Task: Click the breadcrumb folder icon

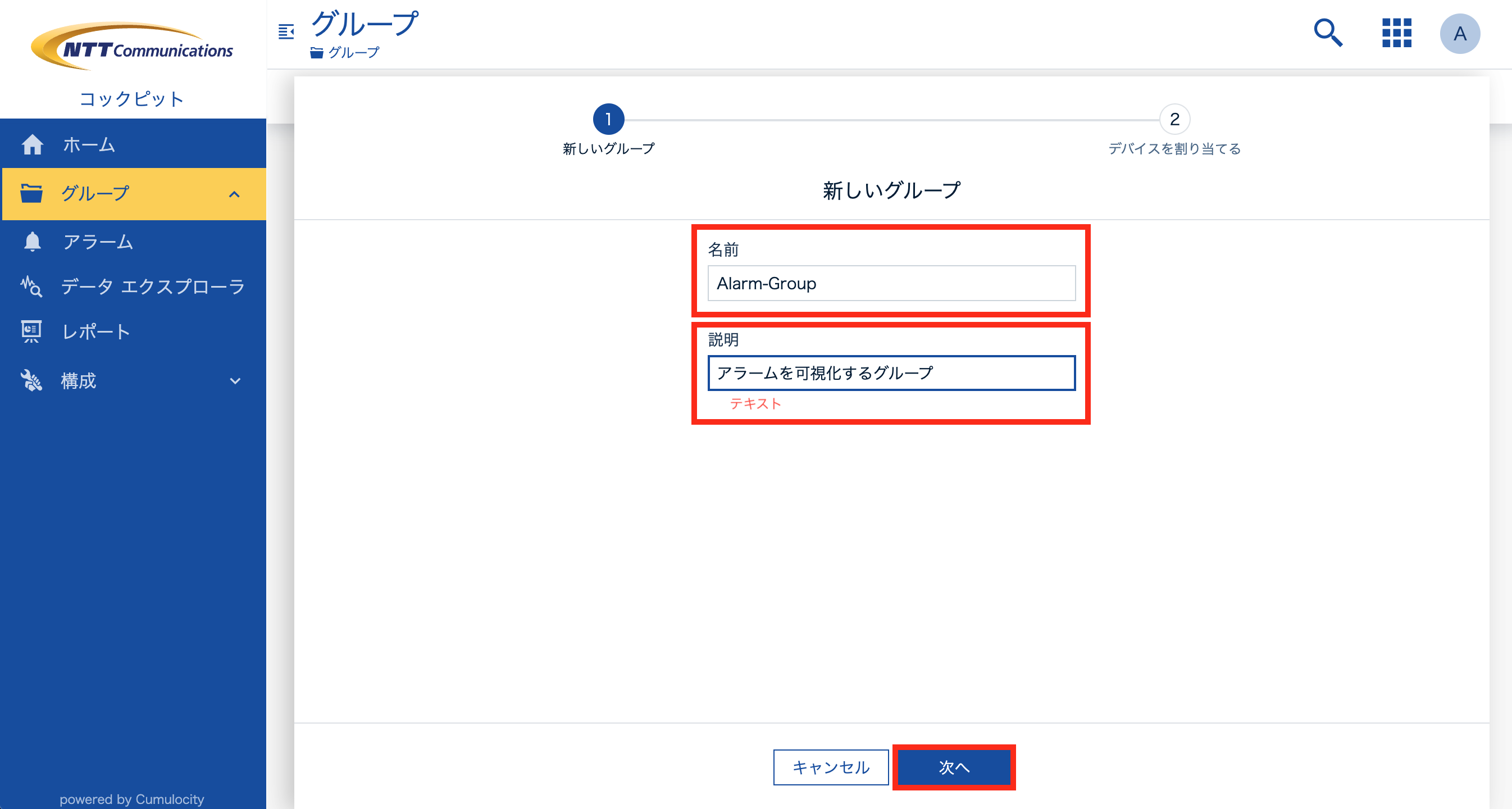Action: point(316,53)
